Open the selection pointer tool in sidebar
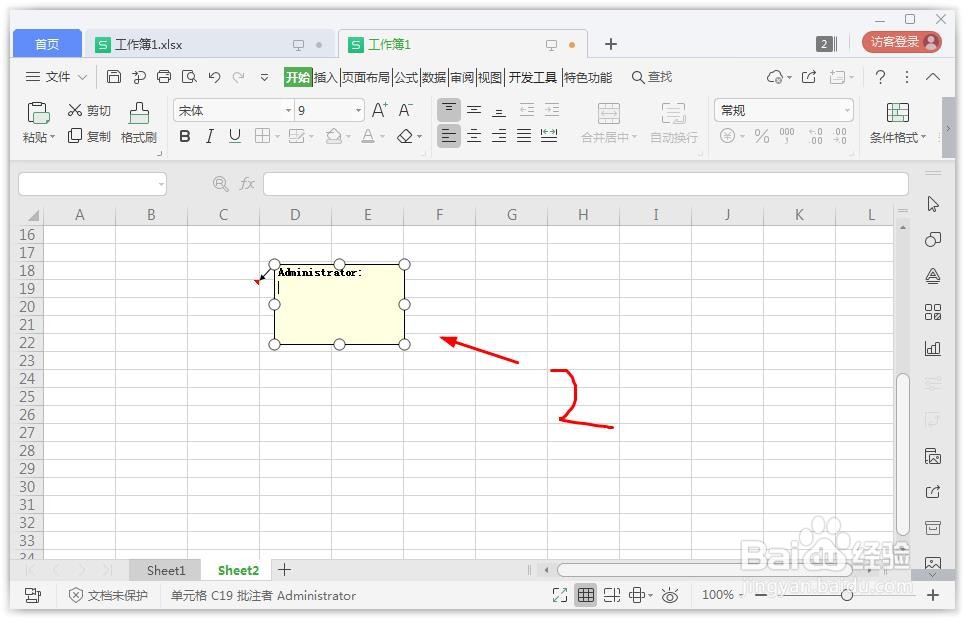Viewport: 965px width, 619px height. [x=933, y=204]
